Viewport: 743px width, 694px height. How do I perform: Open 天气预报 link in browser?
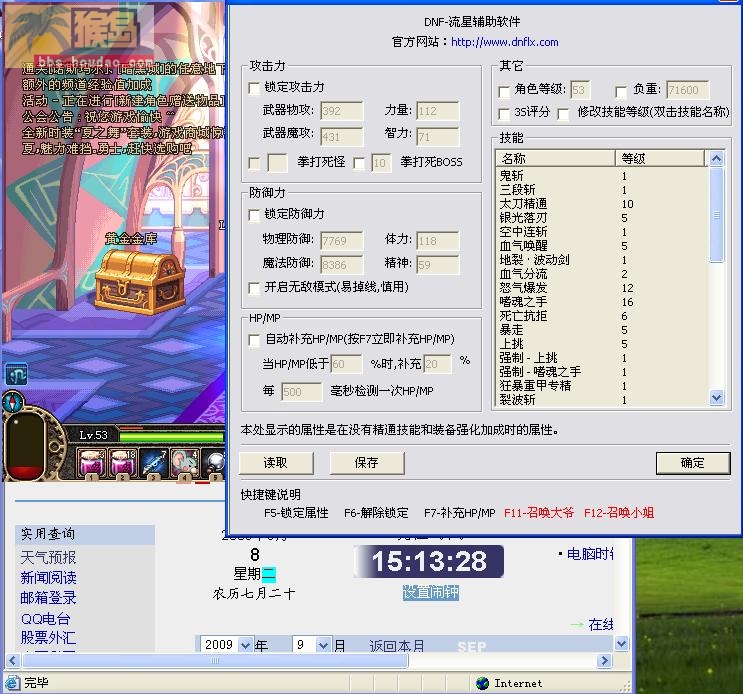click(48, 557)
